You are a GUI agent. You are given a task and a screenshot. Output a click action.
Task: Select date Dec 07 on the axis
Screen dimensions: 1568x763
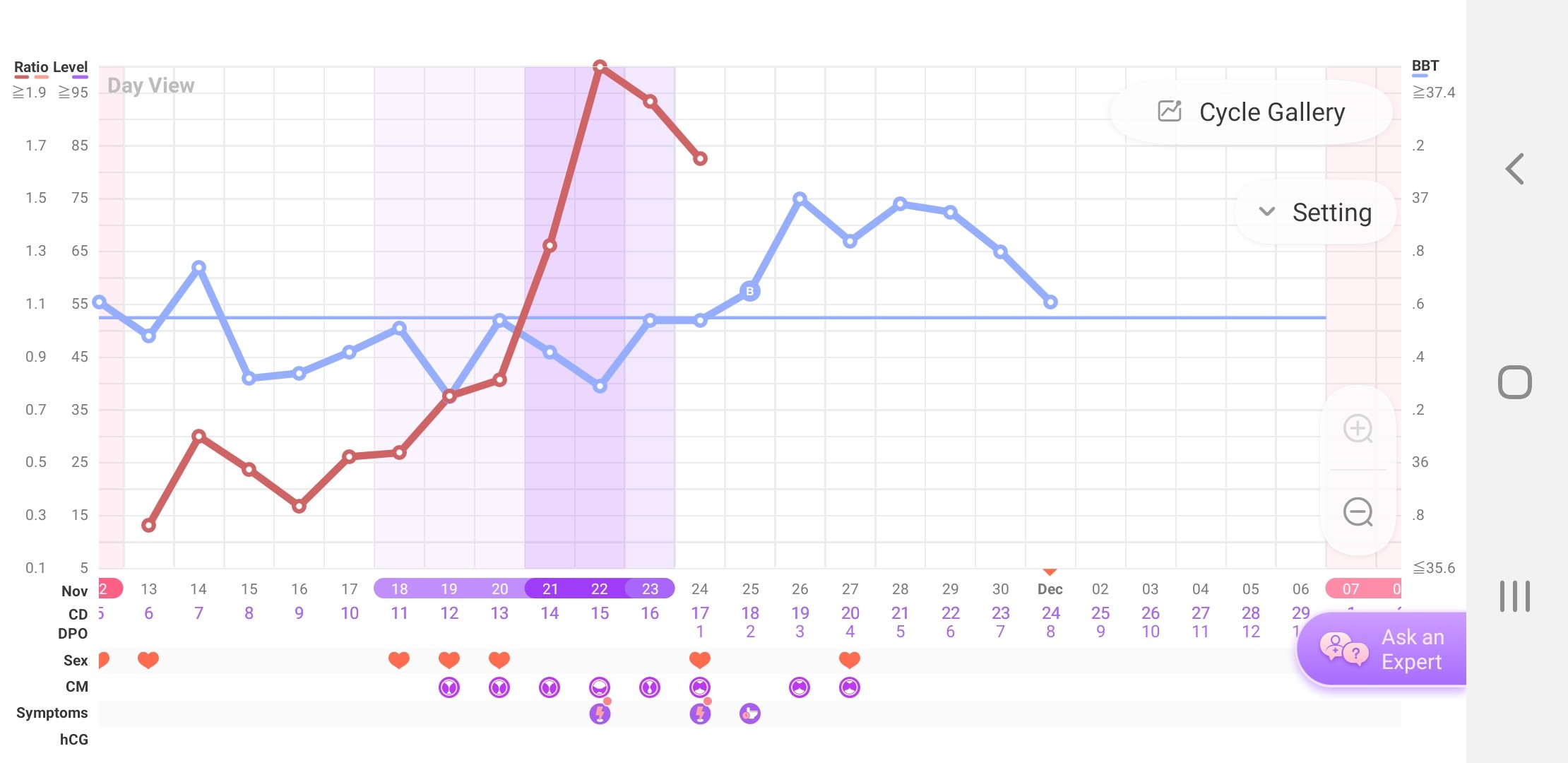click(1350, 589)
